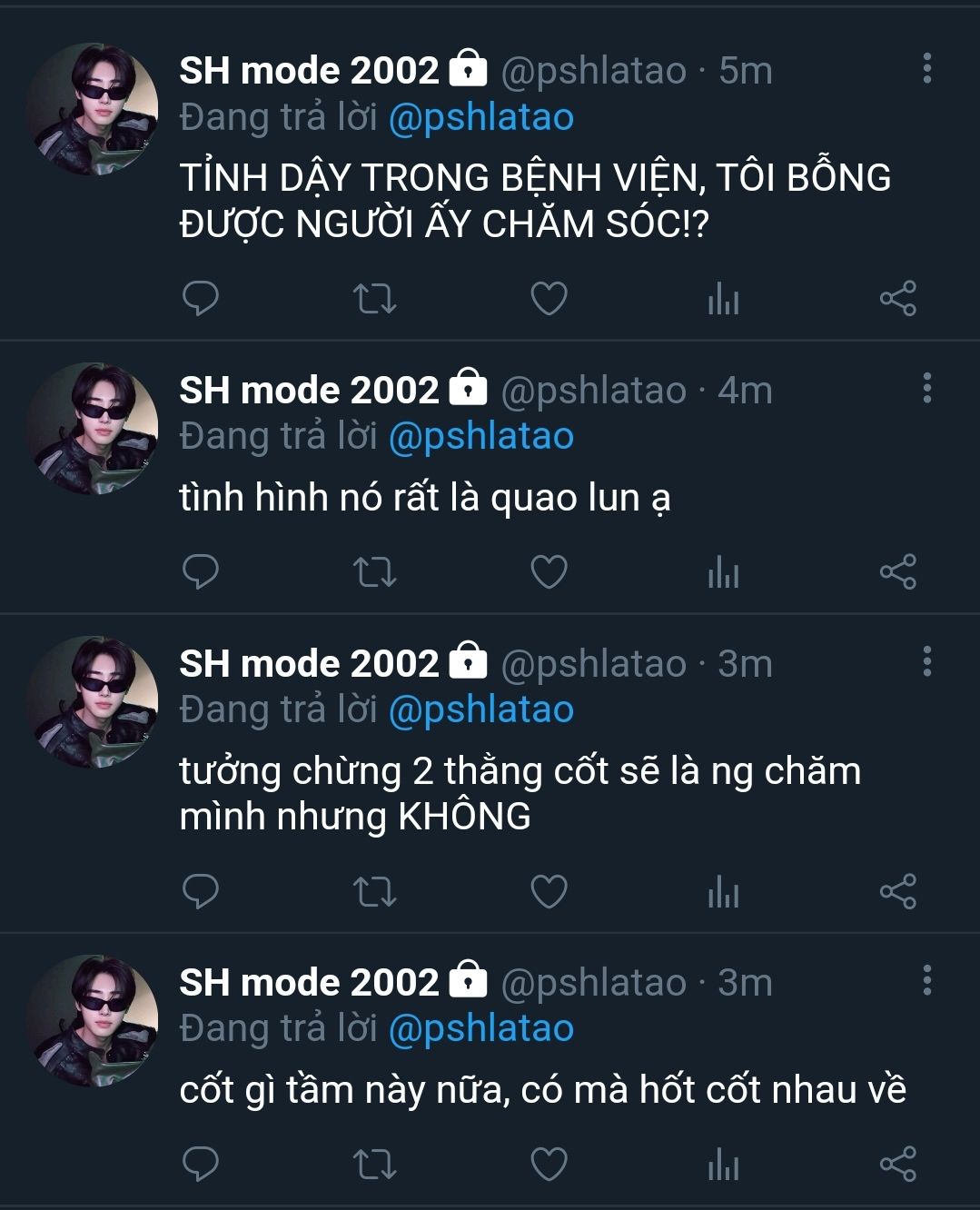This screenshot has height=1210, width=980.
Task: Open @pshlatao mention link in first tweet
Action: coord(481,118)
